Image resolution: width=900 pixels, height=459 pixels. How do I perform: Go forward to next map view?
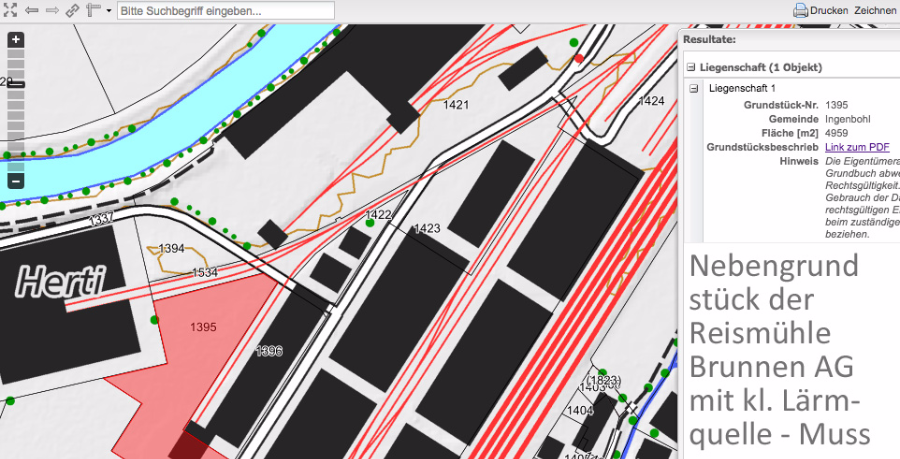tap(51, 10)
